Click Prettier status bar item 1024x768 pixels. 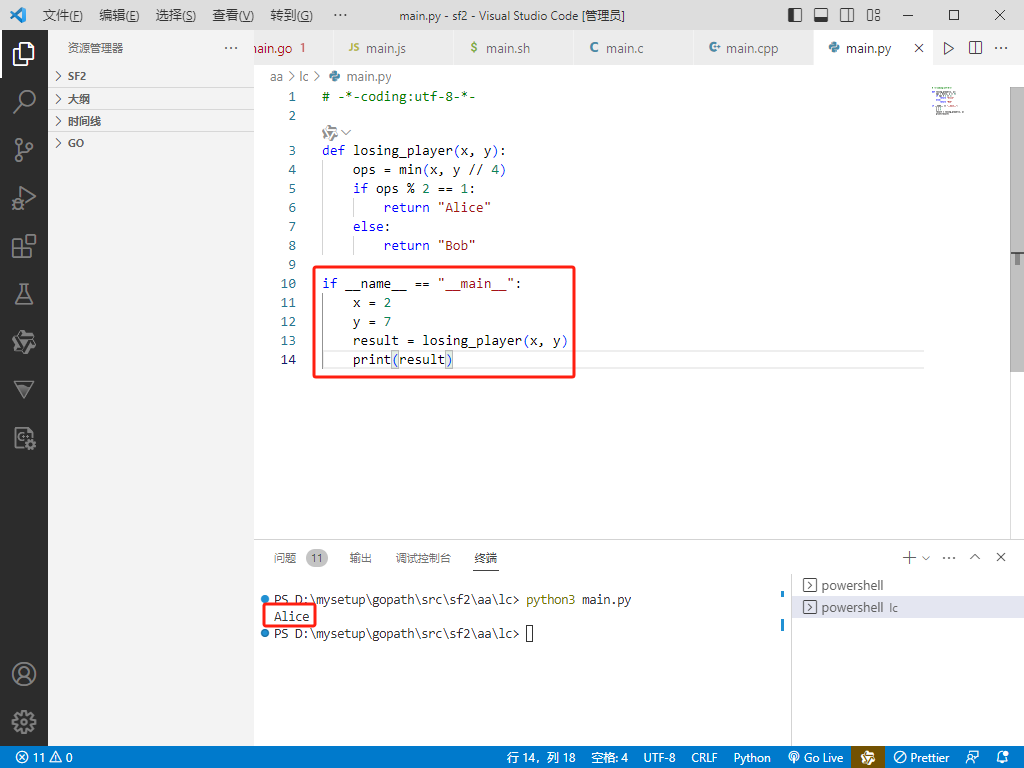[x=921, y=758]
